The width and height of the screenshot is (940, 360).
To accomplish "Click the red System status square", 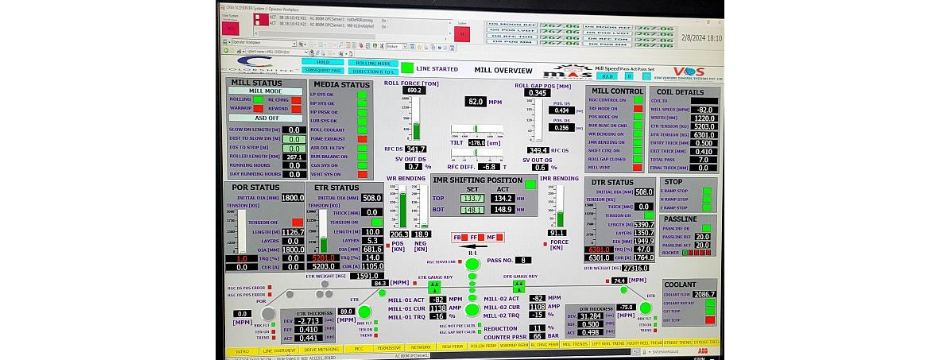I will click(x=461, y=34).
